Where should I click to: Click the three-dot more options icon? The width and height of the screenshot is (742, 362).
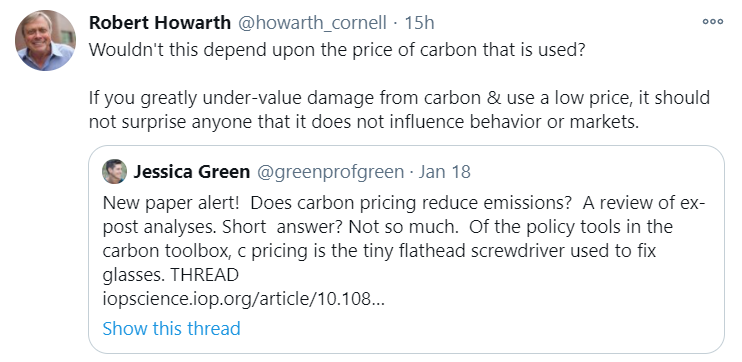tap(712, 22)
